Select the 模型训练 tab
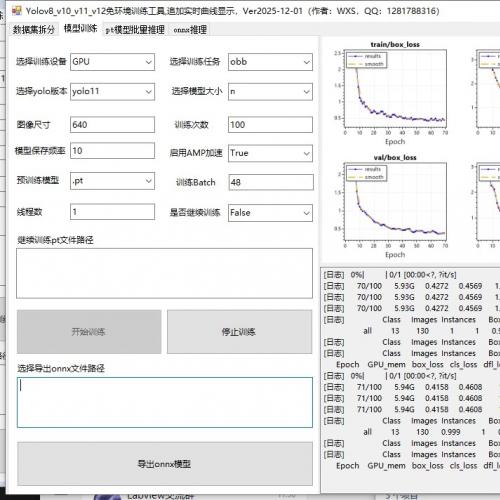The width and height of the screenshot is (500, 500). coord(80,29)
